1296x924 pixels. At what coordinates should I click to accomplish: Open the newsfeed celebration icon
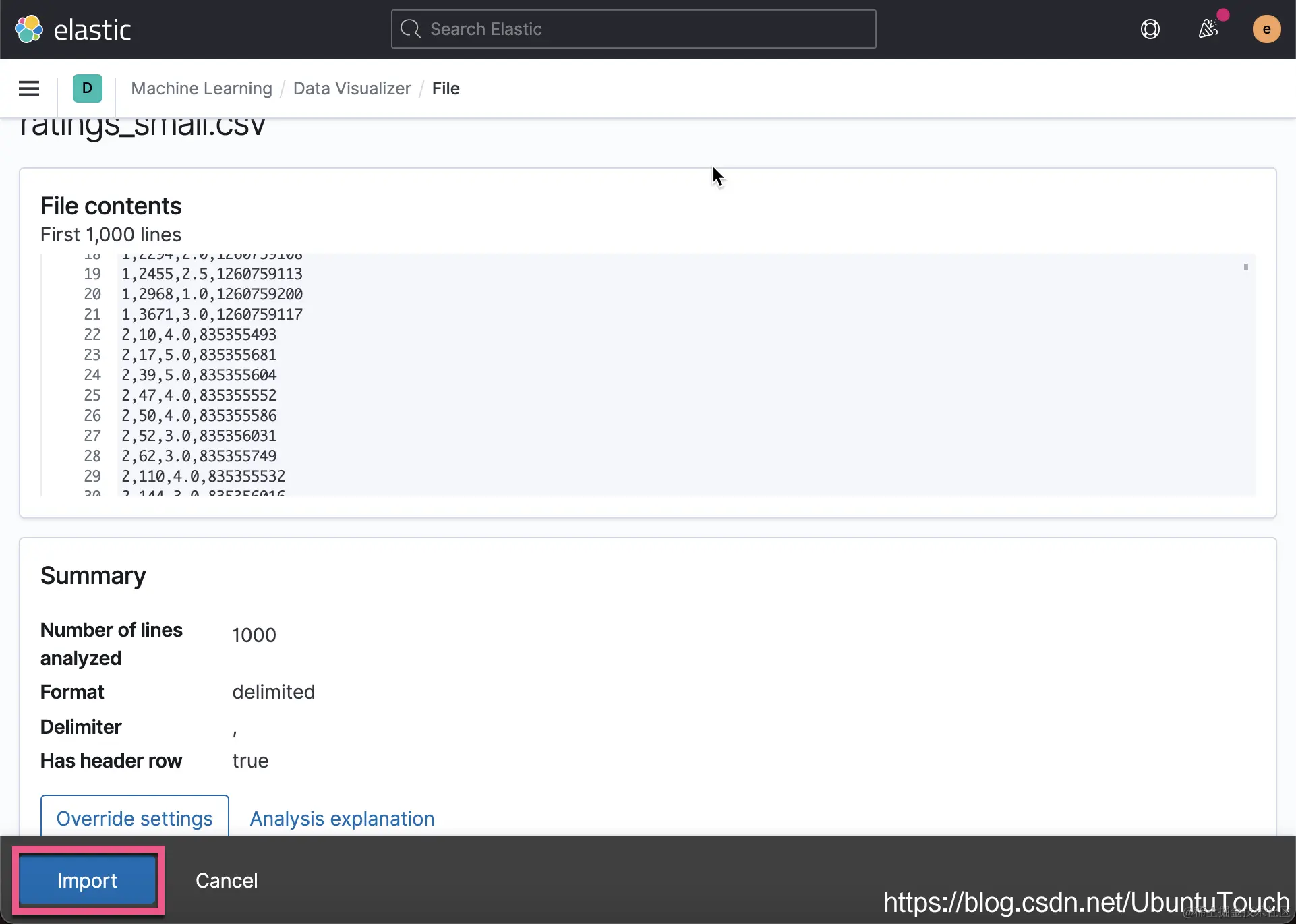point(1208,29)
